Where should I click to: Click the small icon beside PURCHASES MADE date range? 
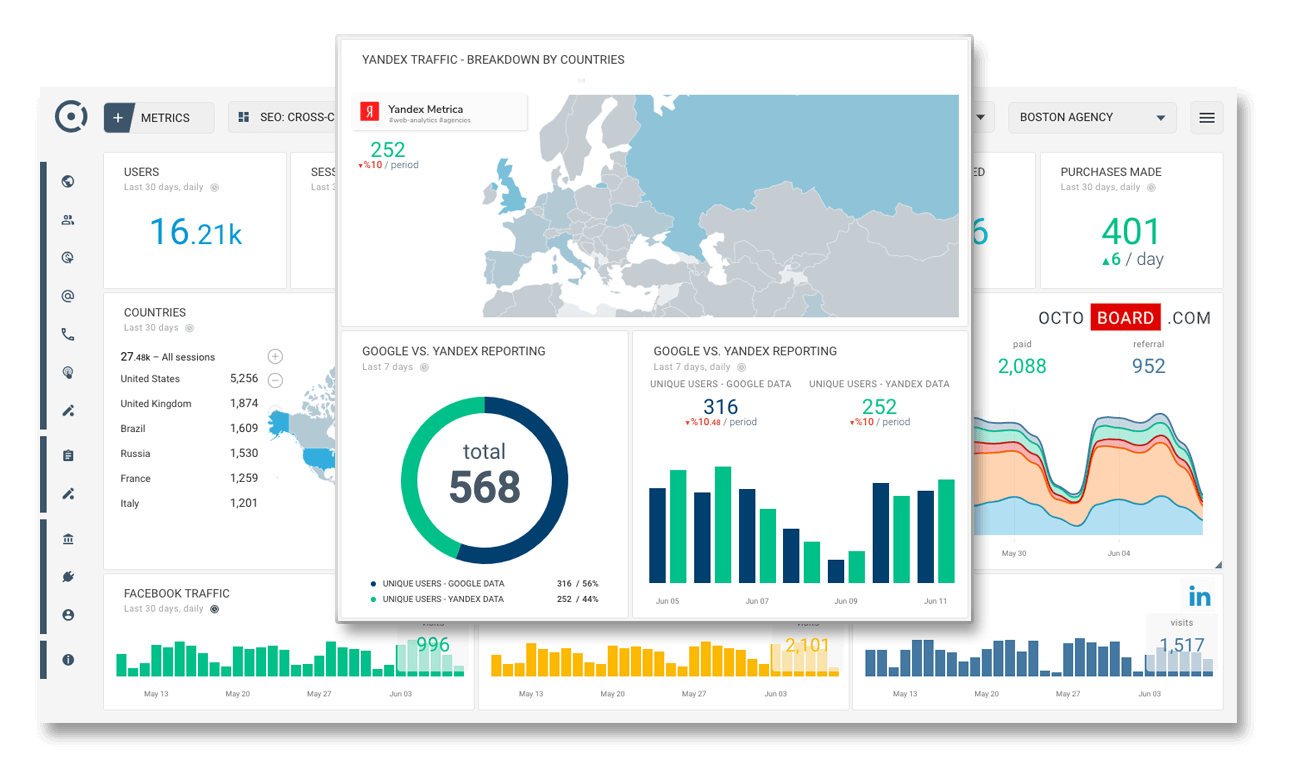pyautogui.click(x=1151, y=188)
